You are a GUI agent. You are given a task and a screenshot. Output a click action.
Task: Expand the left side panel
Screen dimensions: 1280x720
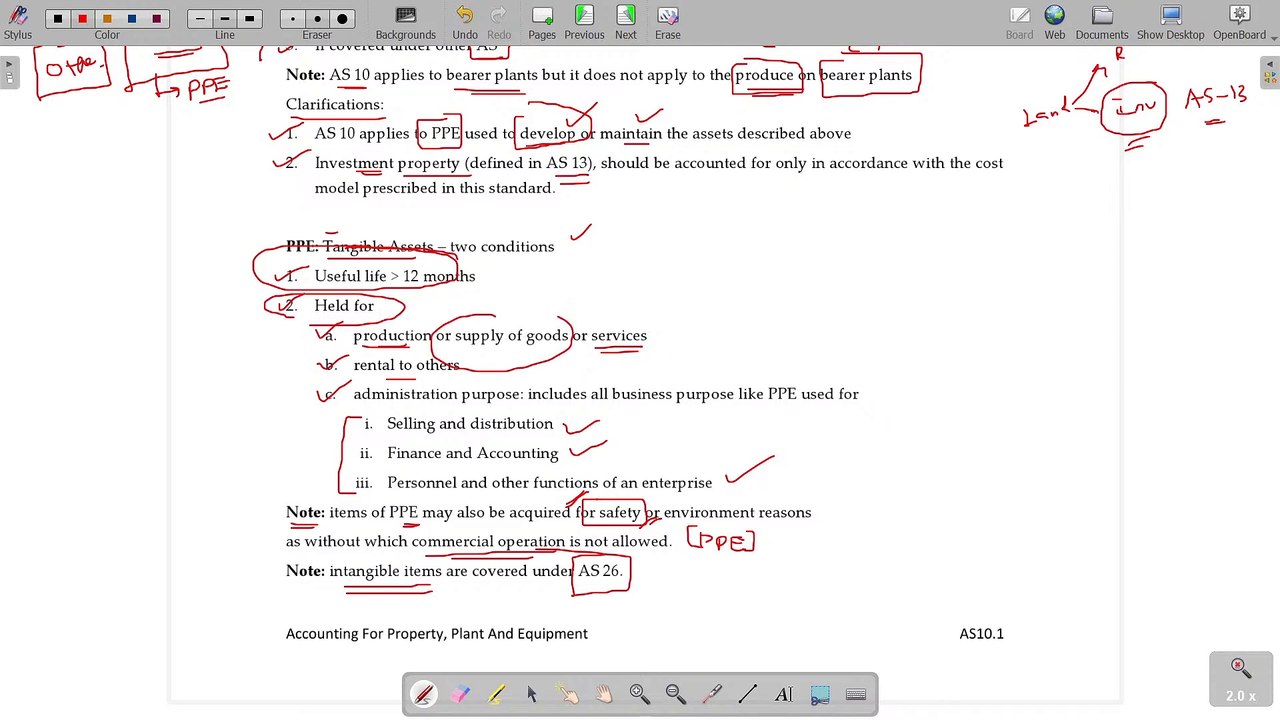9,74
